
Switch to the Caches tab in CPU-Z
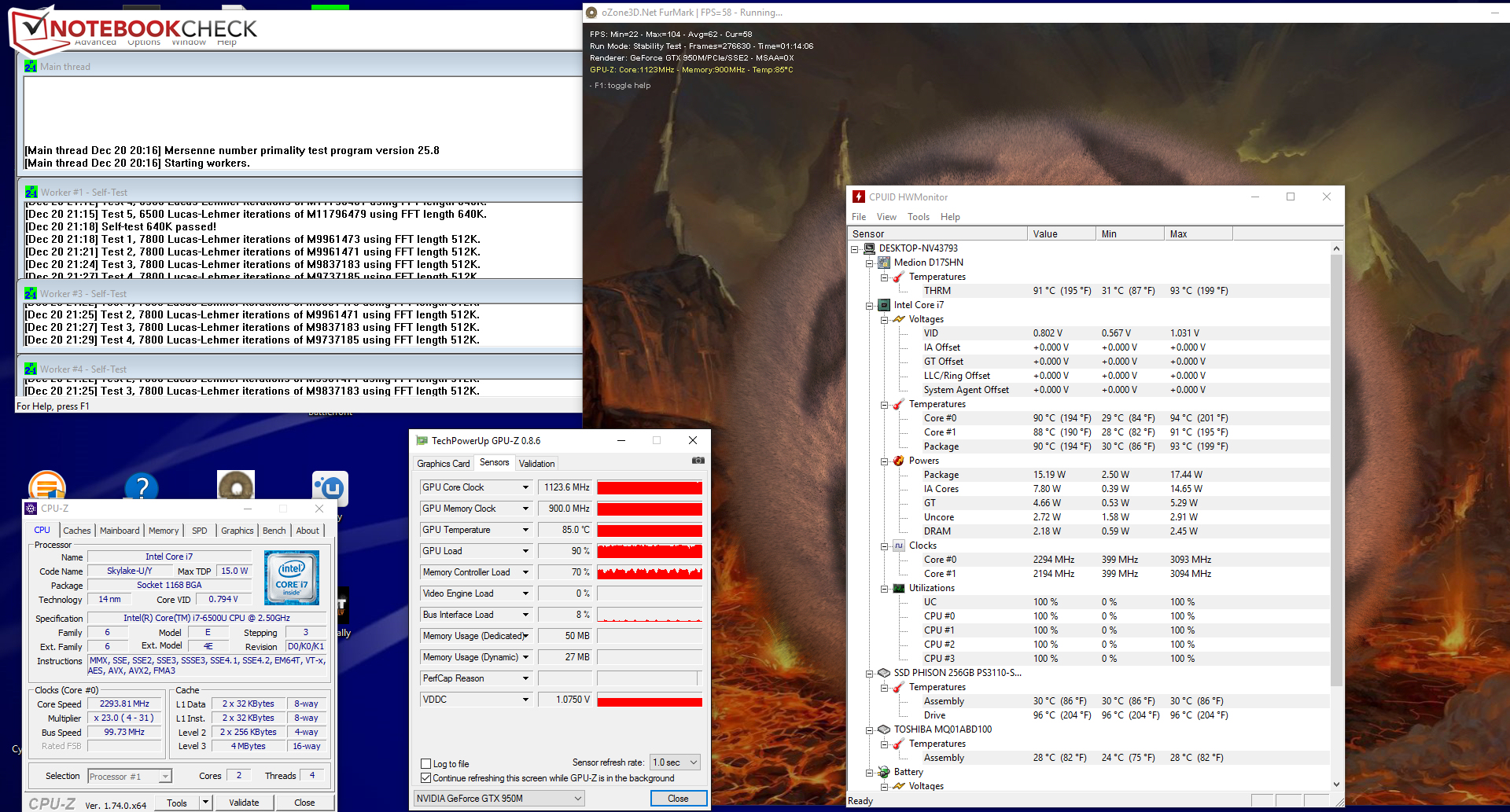point(77,531)
